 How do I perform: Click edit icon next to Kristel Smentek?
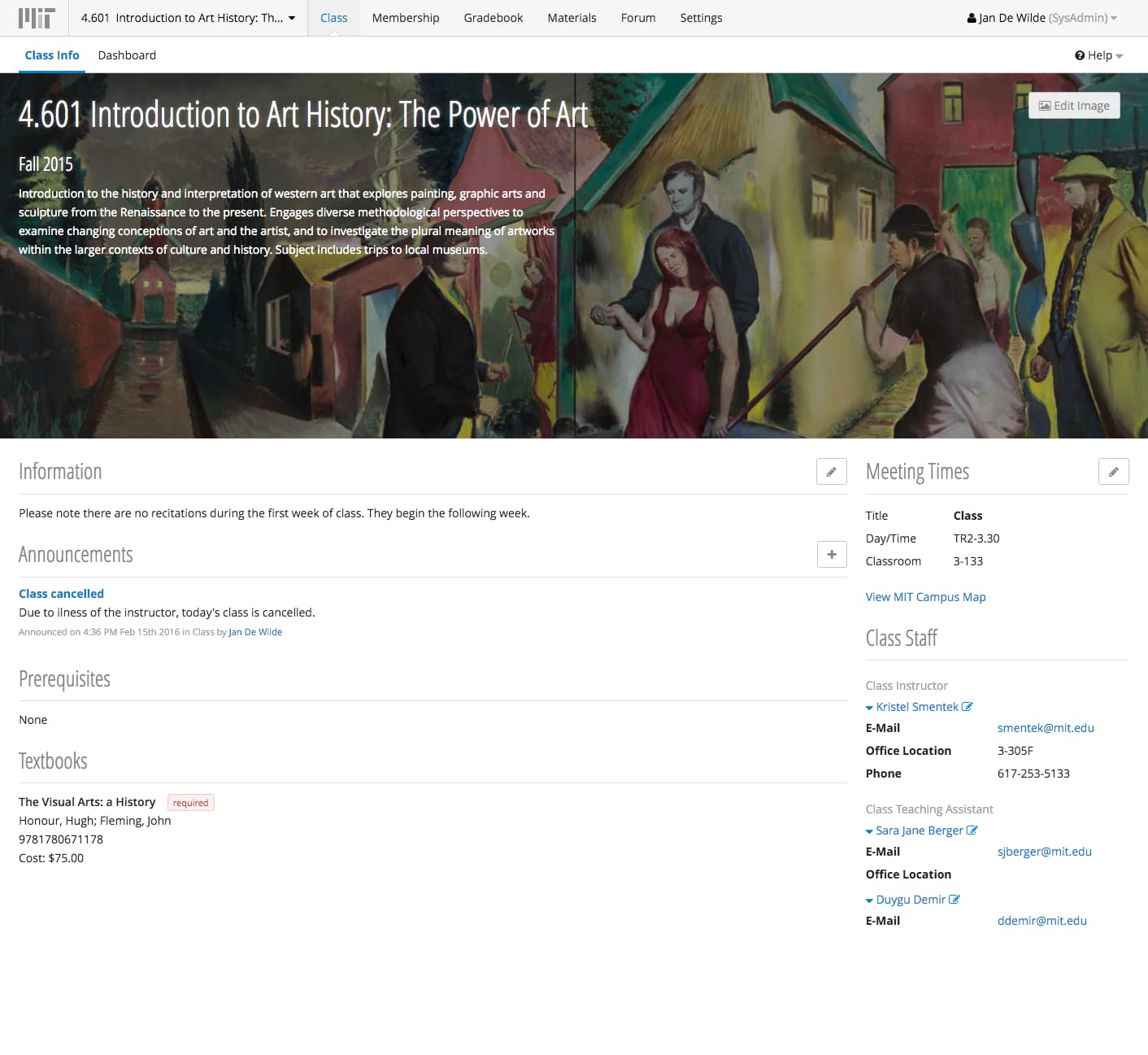[x=967, y=707]
